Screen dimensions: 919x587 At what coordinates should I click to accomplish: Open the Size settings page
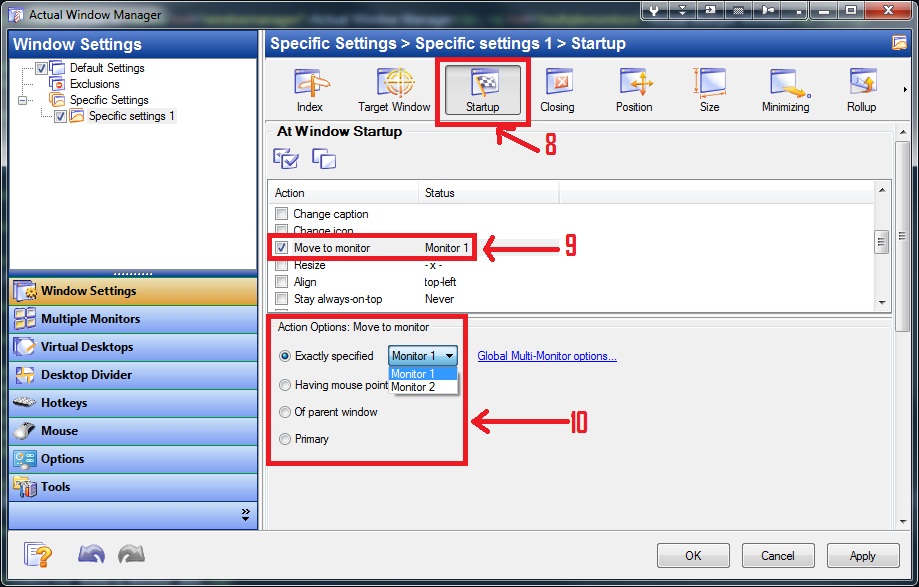pyautogui.click(x=709, y=90)
